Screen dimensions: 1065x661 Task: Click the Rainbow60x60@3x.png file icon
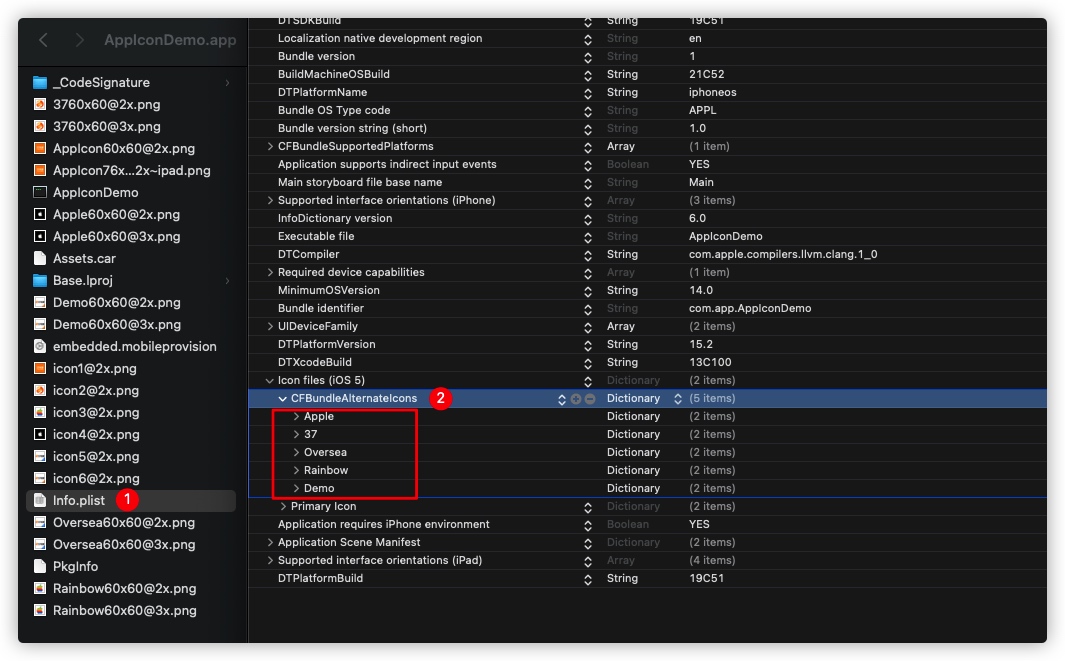click(40, 611)
